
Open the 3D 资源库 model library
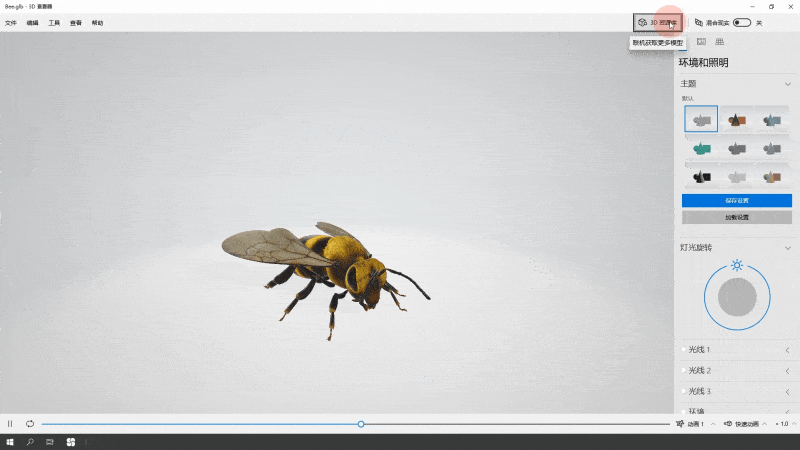coord(658,22)
